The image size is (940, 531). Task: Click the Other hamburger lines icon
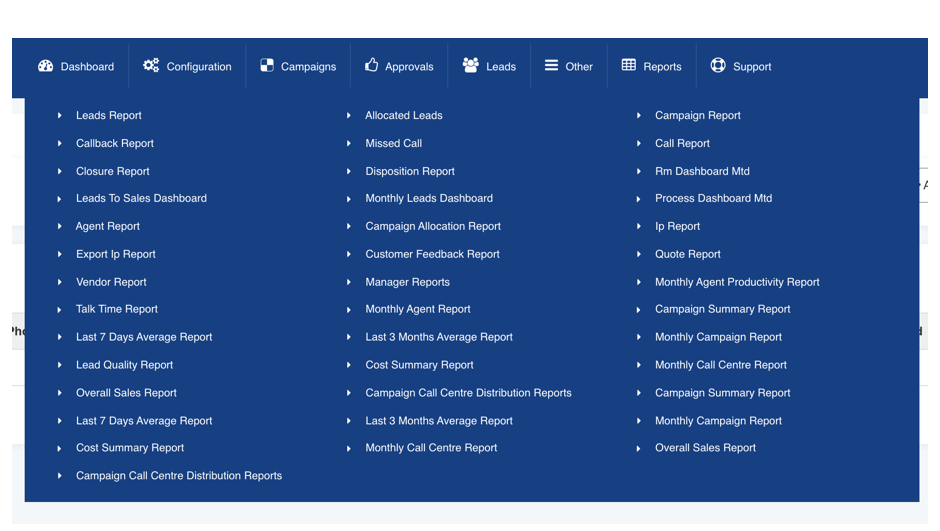click(551, 66)
